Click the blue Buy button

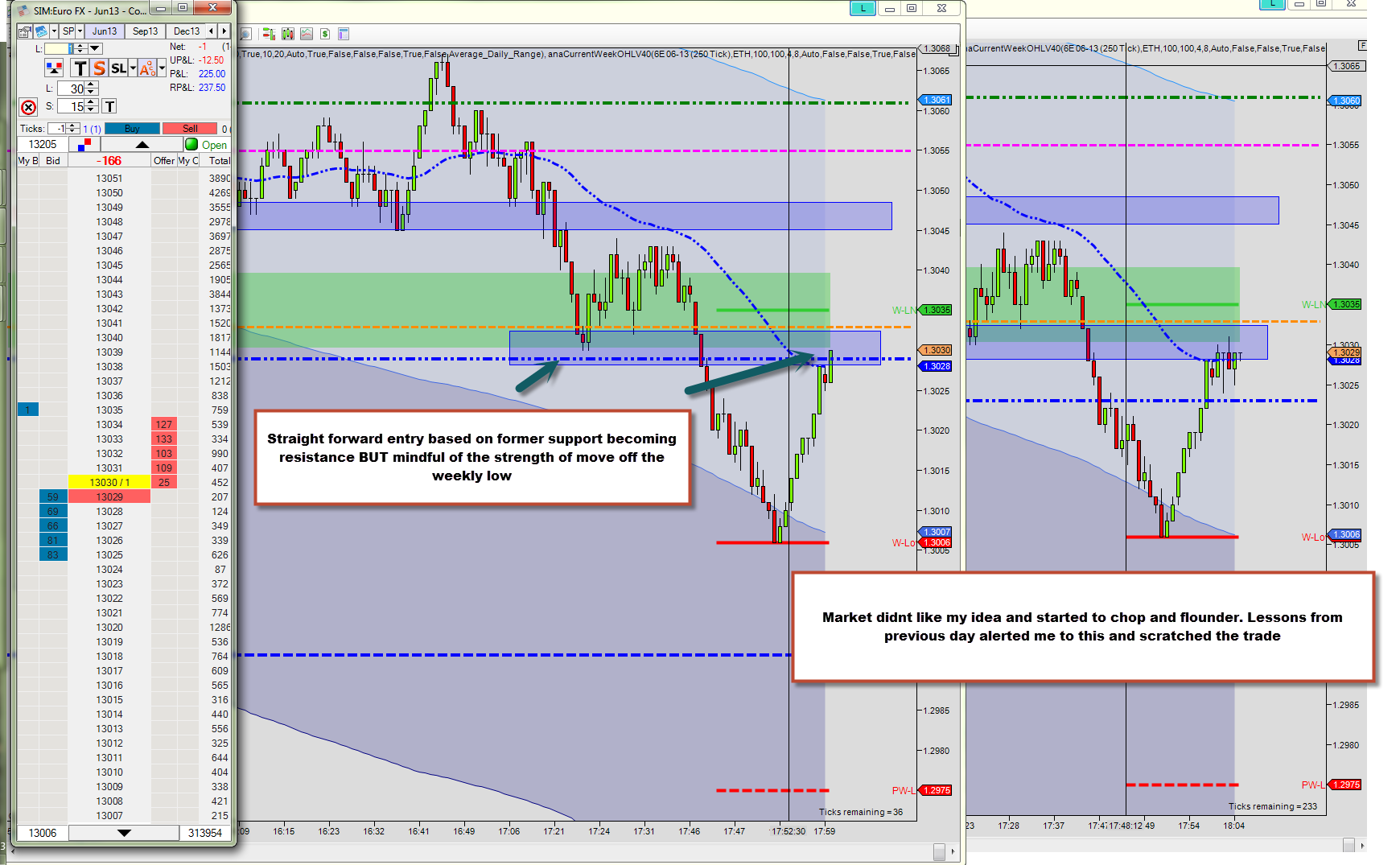(x=132, y=129)
